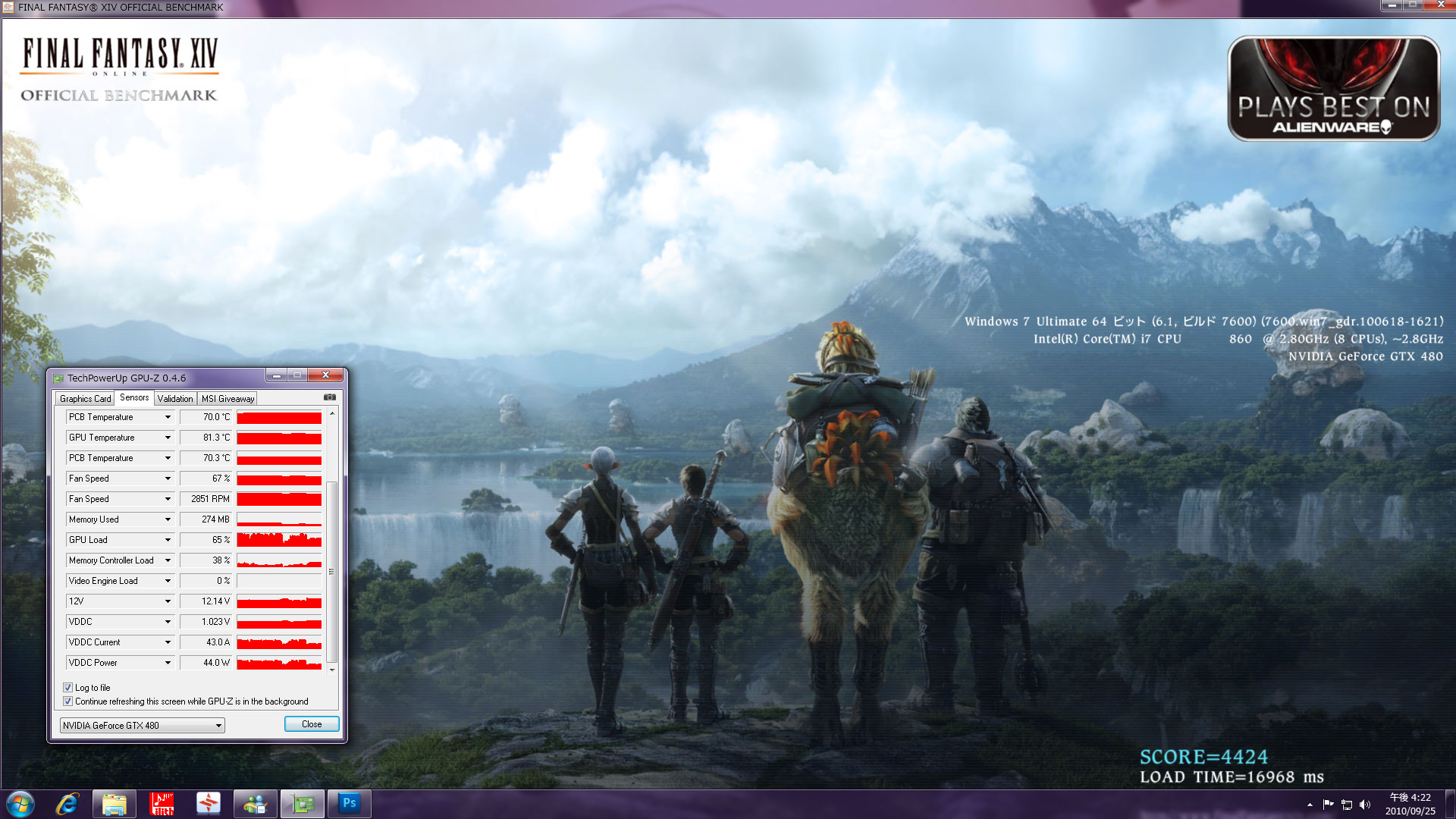Open the Action Center flag icon
Screen dimensions: 1456x819
coord(1328,805)
